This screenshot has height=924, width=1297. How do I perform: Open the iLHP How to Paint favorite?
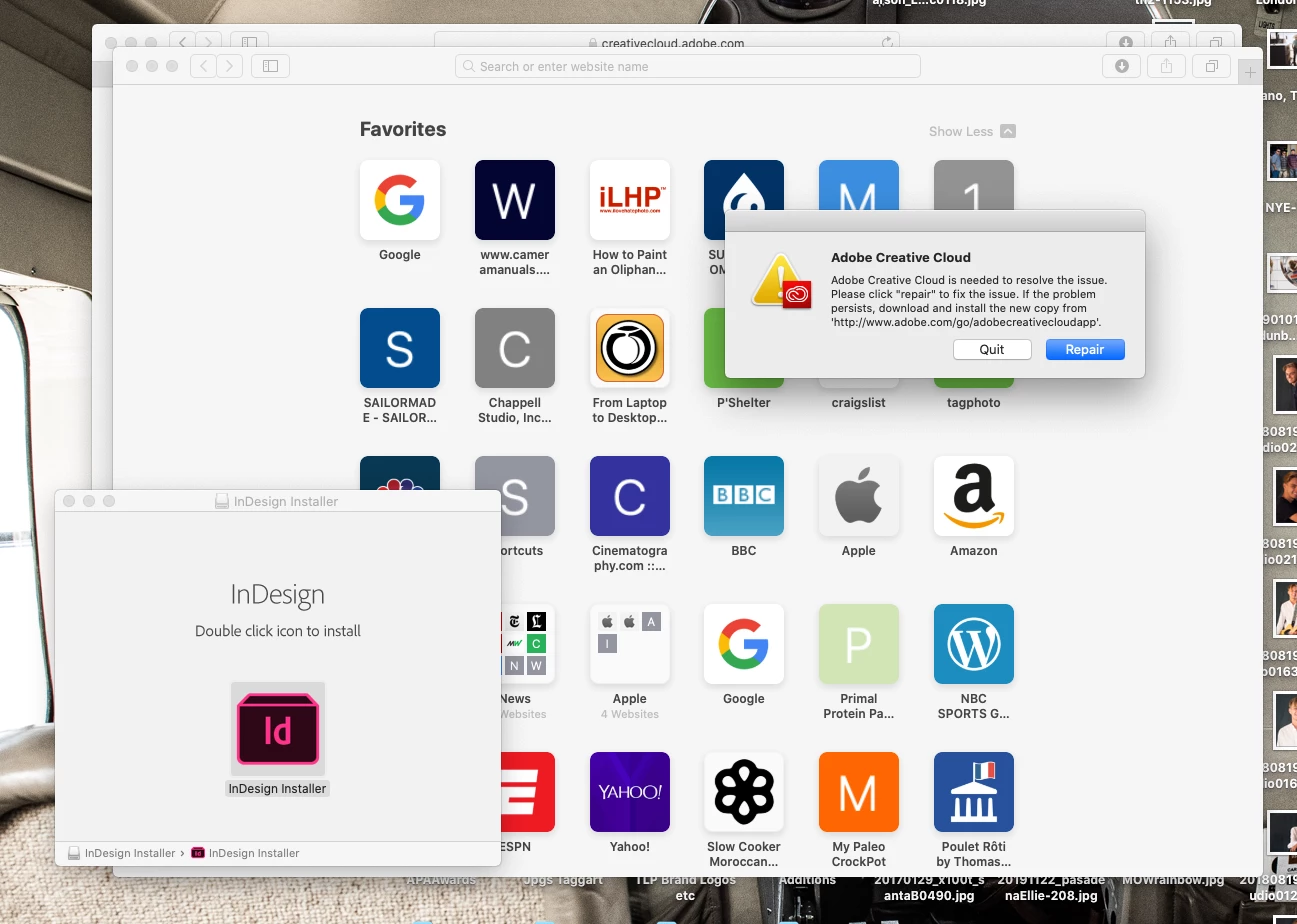(630, 200)
